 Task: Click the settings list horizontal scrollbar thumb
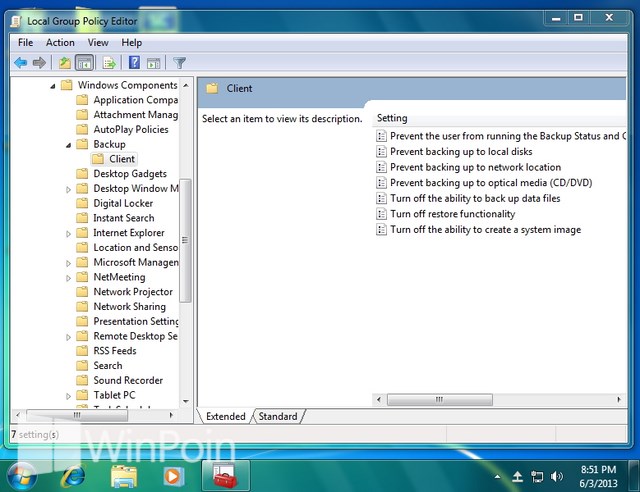(440, 399)
